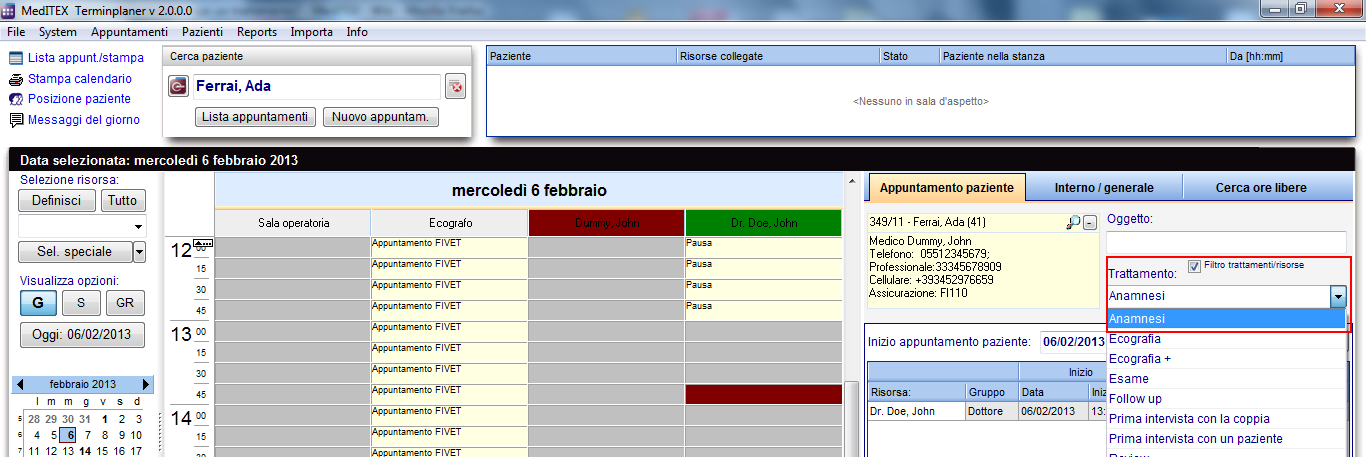Select day 14 in mini calendar
The height and width of the screenshot is (457, 1366).
[85, 451]
